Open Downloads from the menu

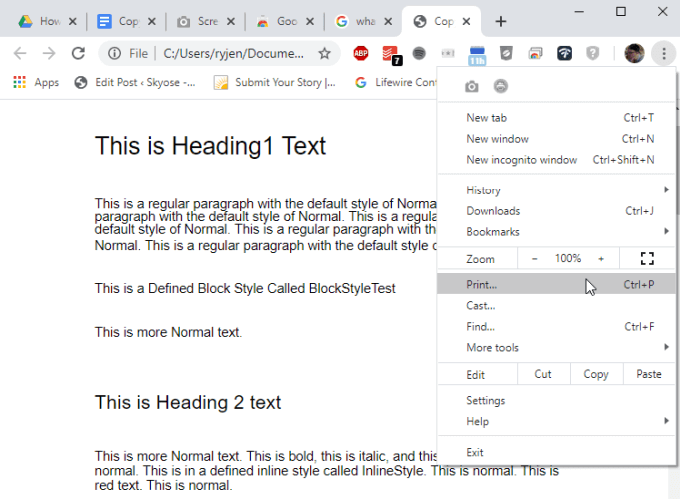(x=556, y=211)
